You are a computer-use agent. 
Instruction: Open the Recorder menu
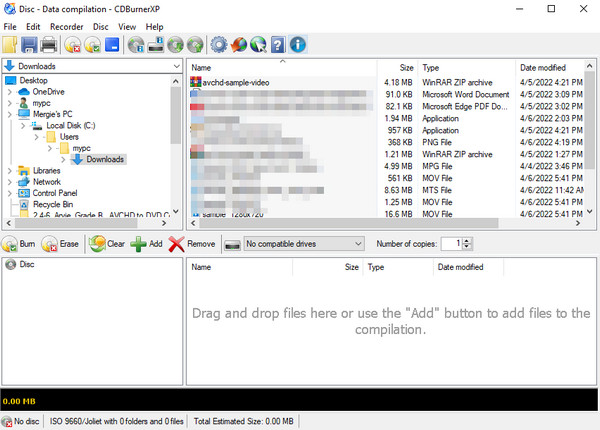coord(67,27)
